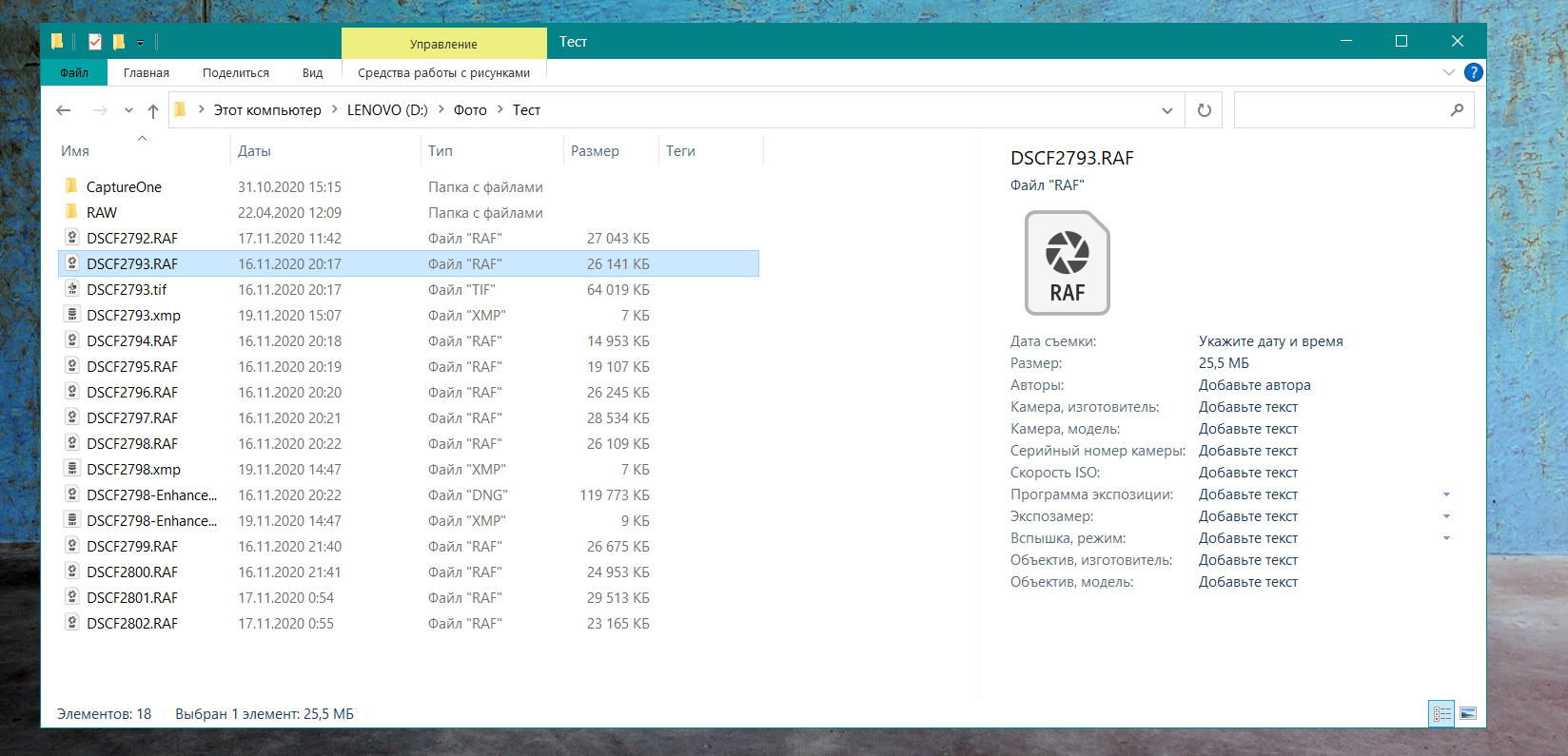Click the Properties quick access icon
Image resolution: width=1568 pixels, height=756 pixels.
pyautogui.click(x=95, y=42)
